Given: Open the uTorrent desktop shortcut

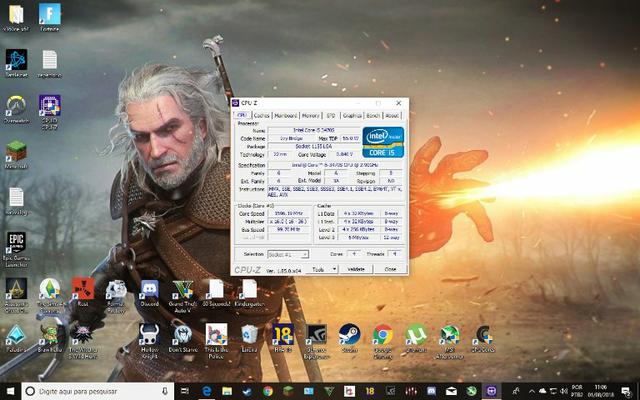Looking at the screenshot, I should pyautogui.click(x=416, y=338).
